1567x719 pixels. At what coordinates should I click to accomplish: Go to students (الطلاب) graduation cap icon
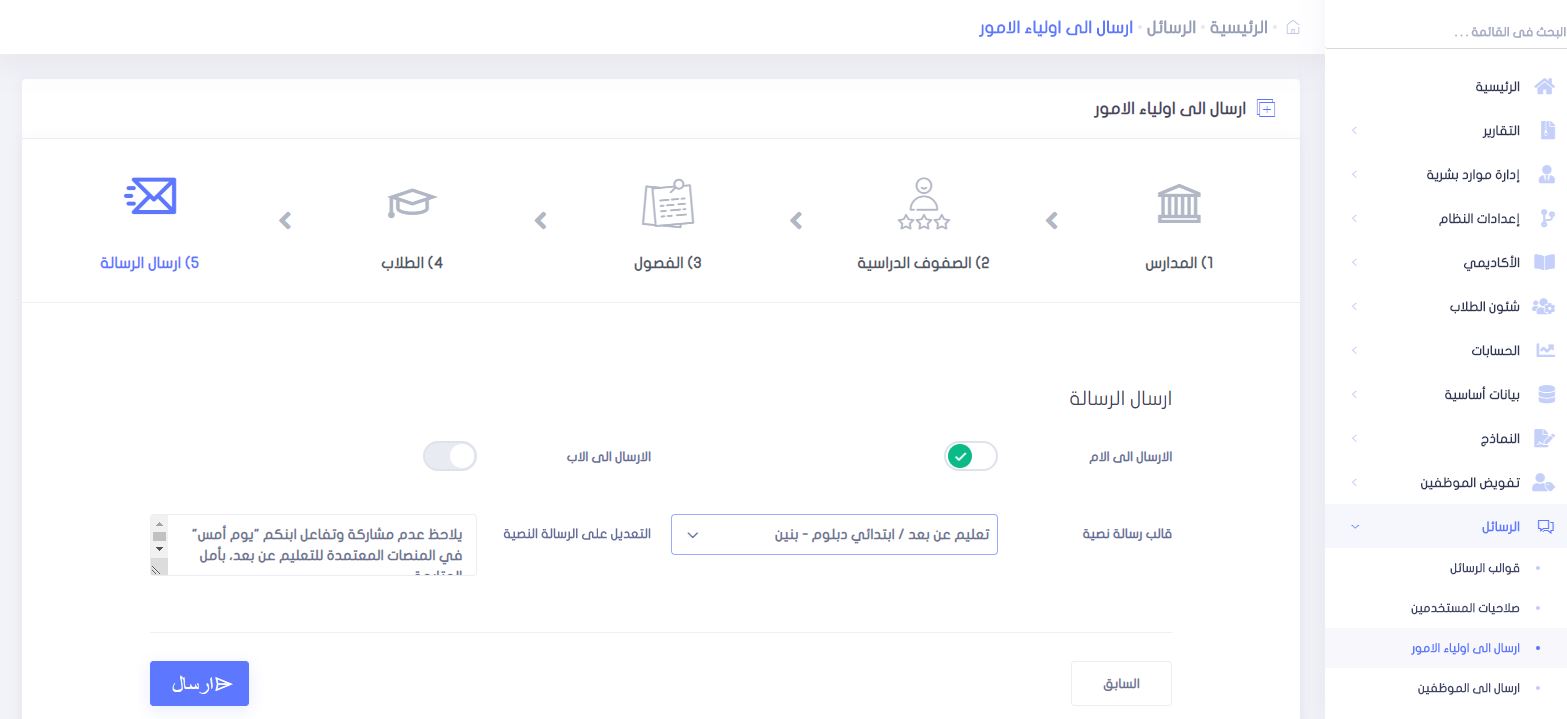pos(412,204)
